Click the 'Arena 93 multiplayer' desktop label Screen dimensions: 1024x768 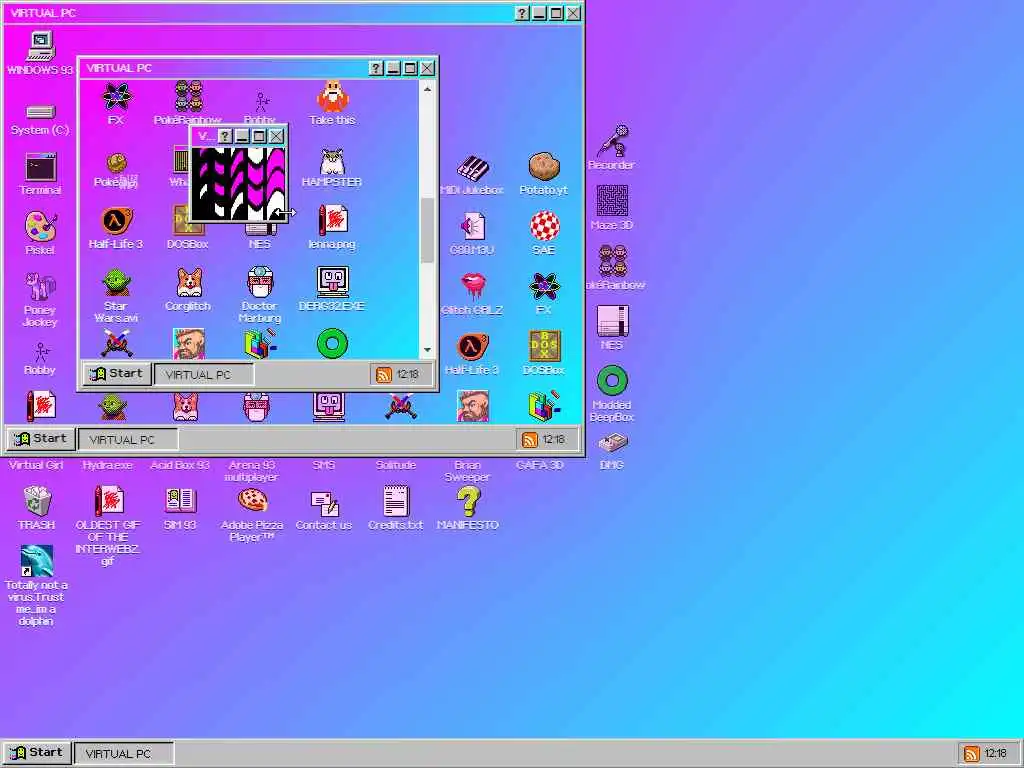click(252, 471)
